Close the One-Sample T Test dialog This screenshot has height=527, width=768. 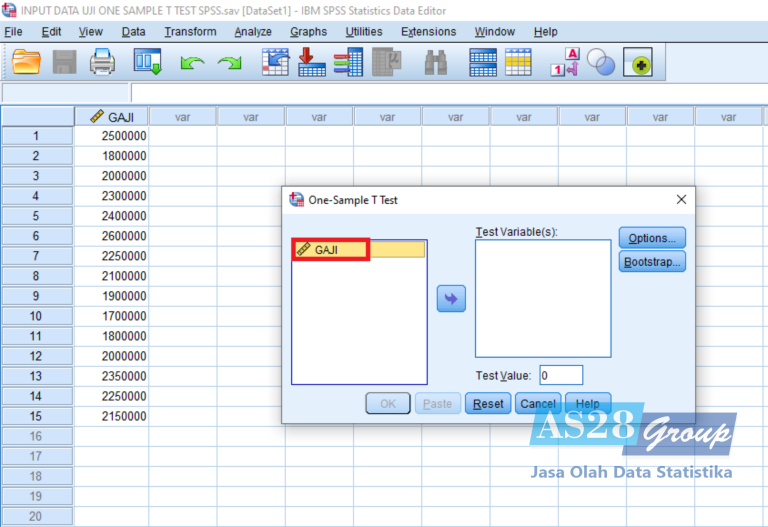coord(681,199)
